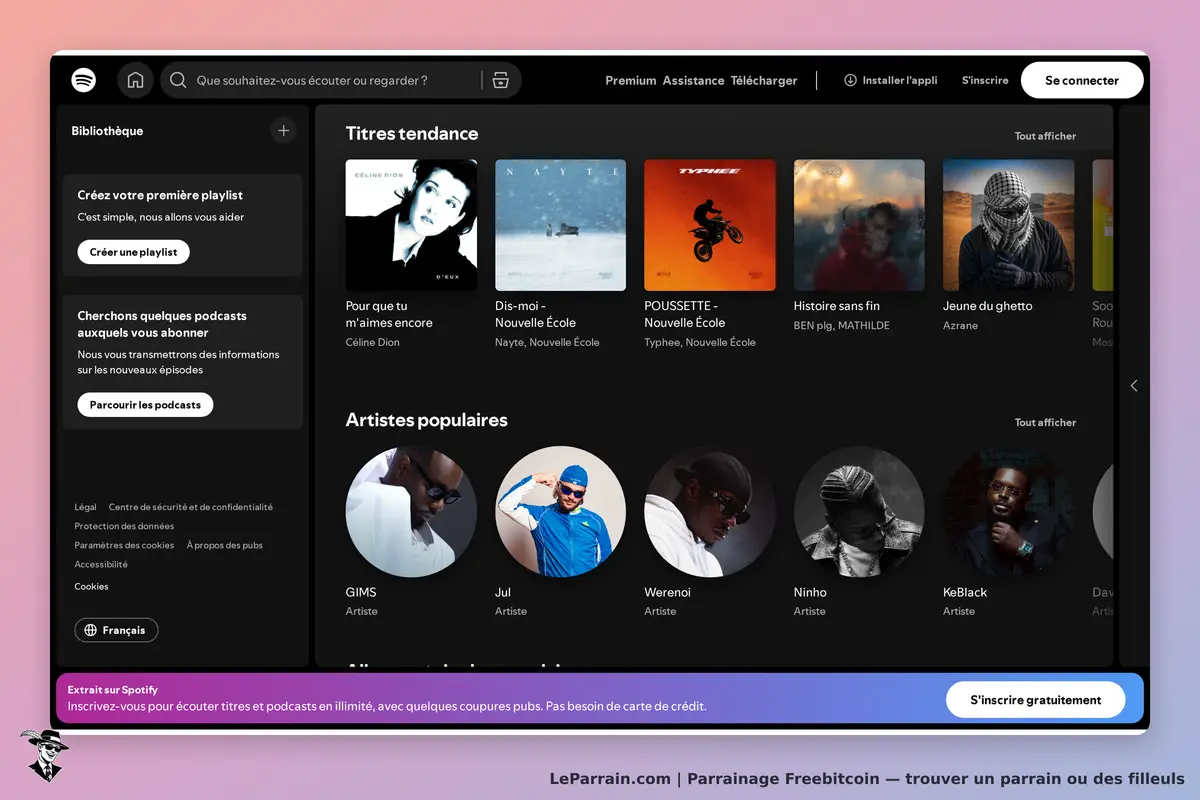The width and height of the screenshot is (1200, 800).
Task: Click the GIMS name label
Action: pos(361,592)
